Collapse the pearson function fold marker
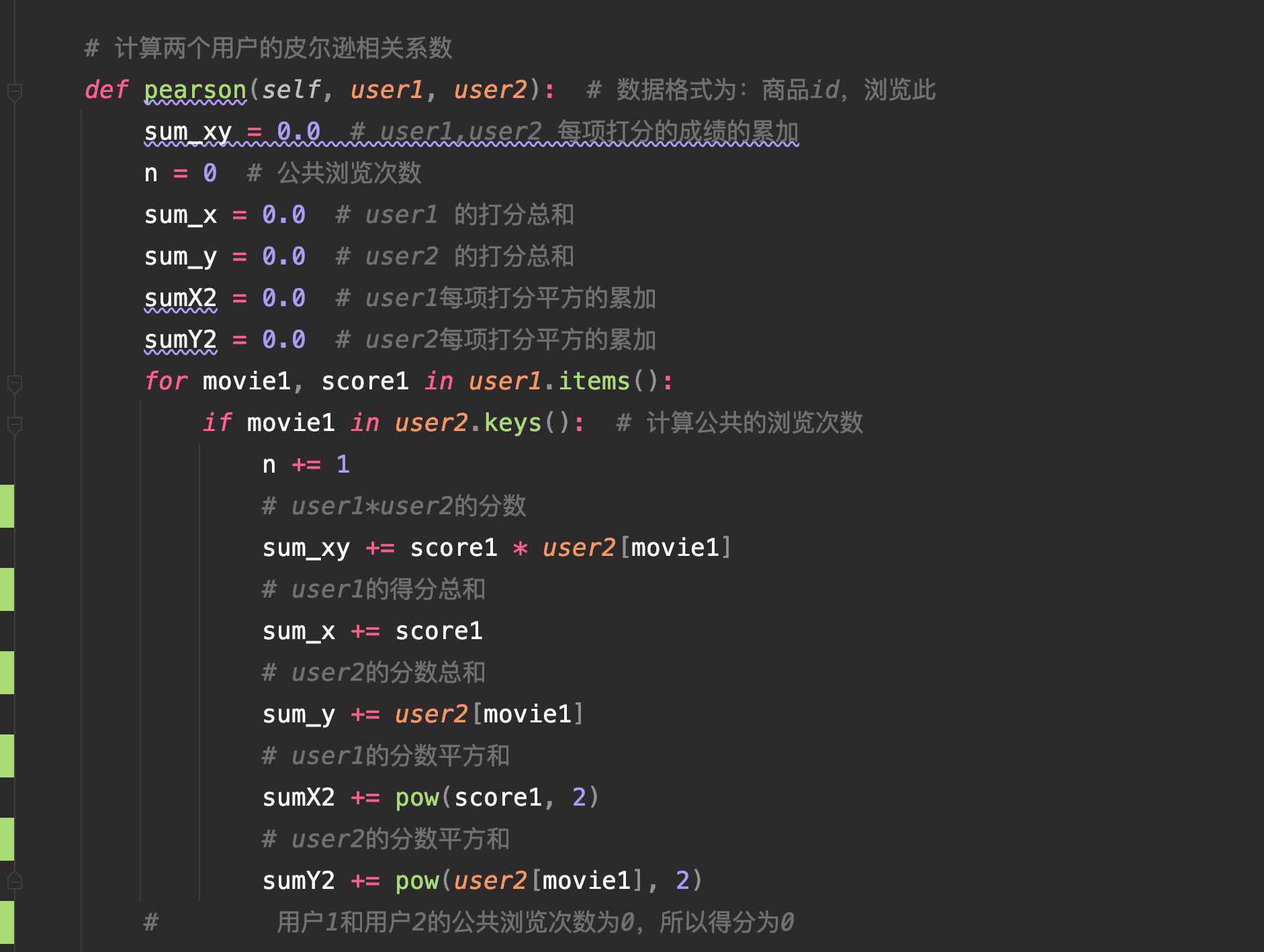This screenshot has width=1264, height=952. coord(14,92)
